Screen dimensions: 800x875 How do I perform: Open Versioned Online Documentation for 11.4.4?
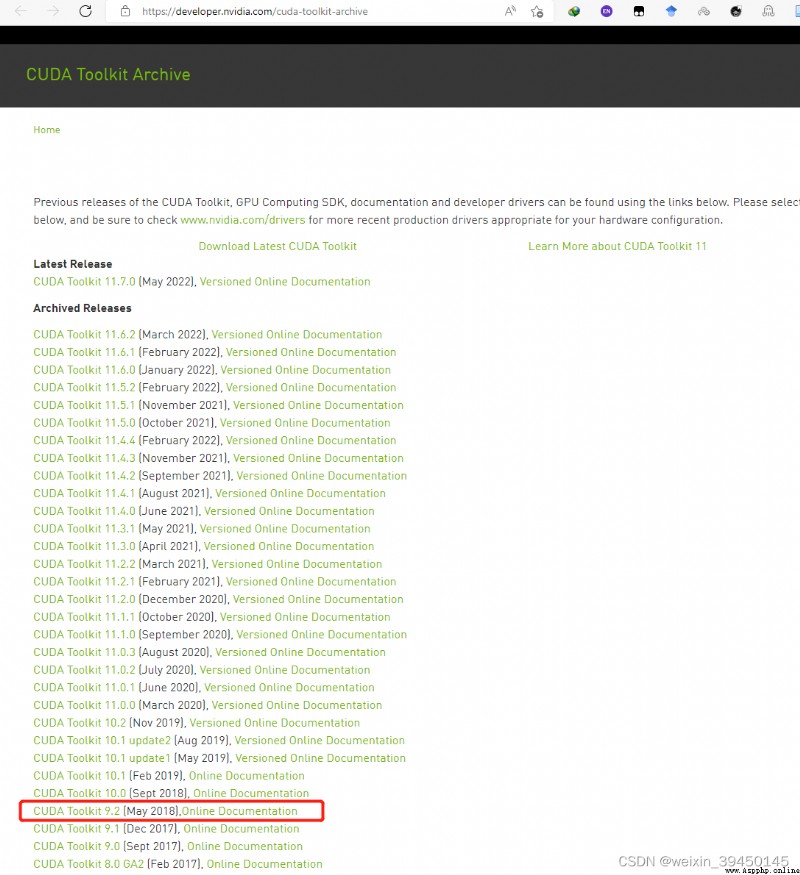pos(311,440)
